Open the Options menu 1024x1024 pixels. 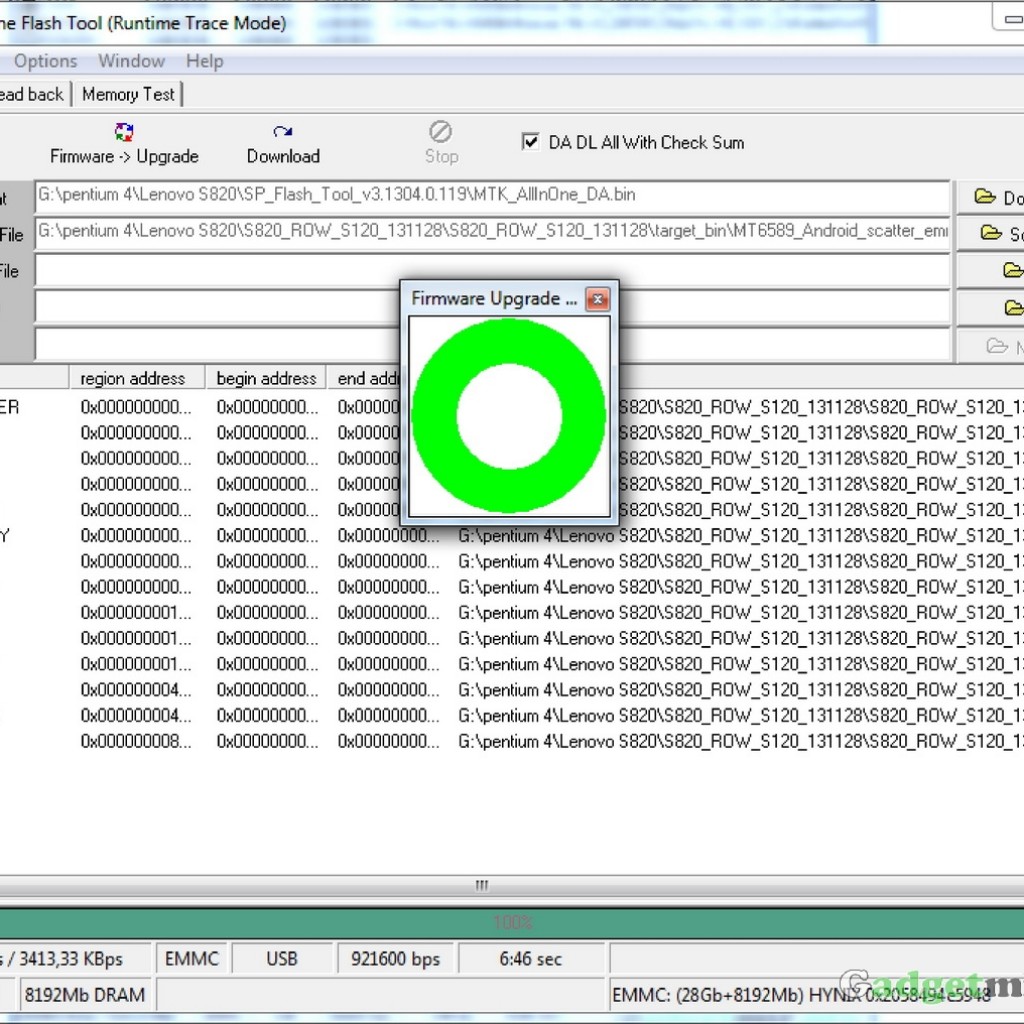coord(45,61)
